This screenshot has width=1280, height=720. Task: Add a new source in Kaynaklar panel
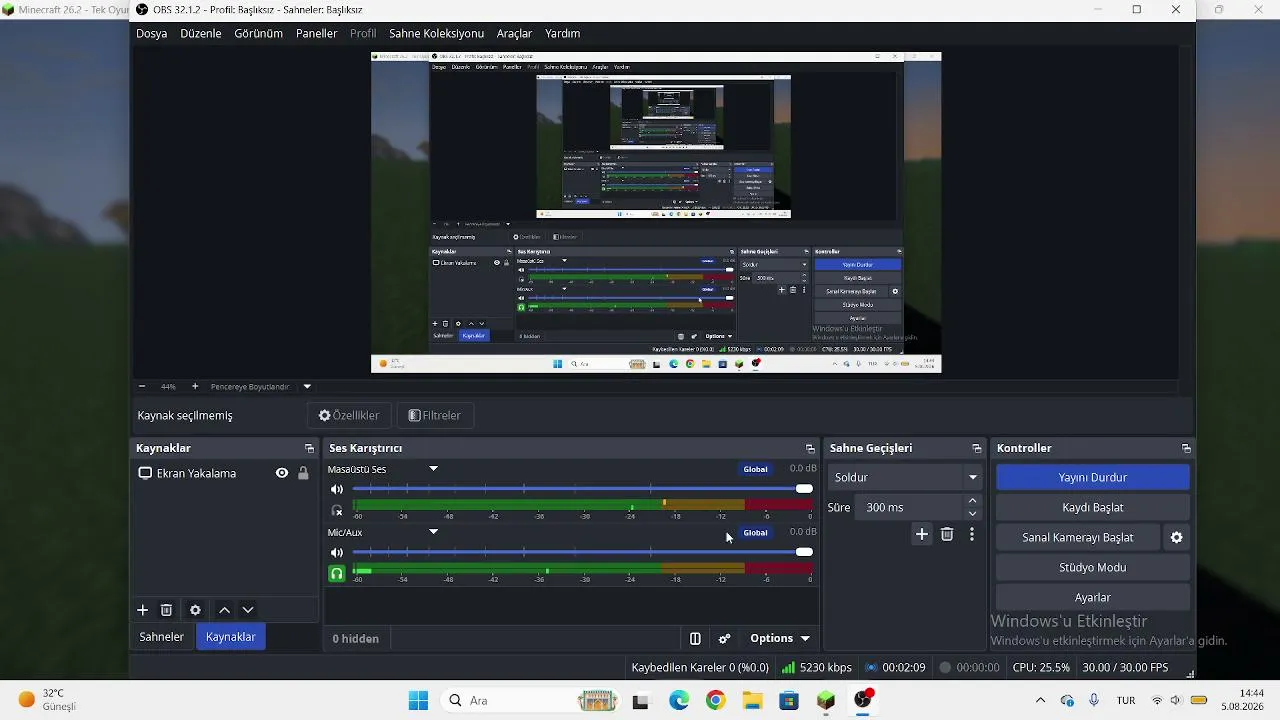[x=142, y=610]
